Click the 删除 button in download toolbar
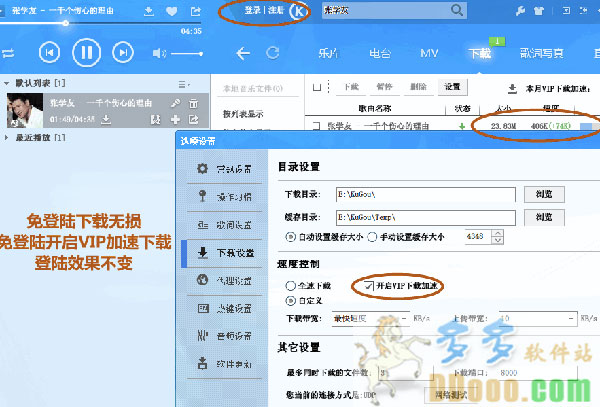Image resolution: width=600 pixels, height=407 pixels. pyautogui.click(x=418, y=87)
